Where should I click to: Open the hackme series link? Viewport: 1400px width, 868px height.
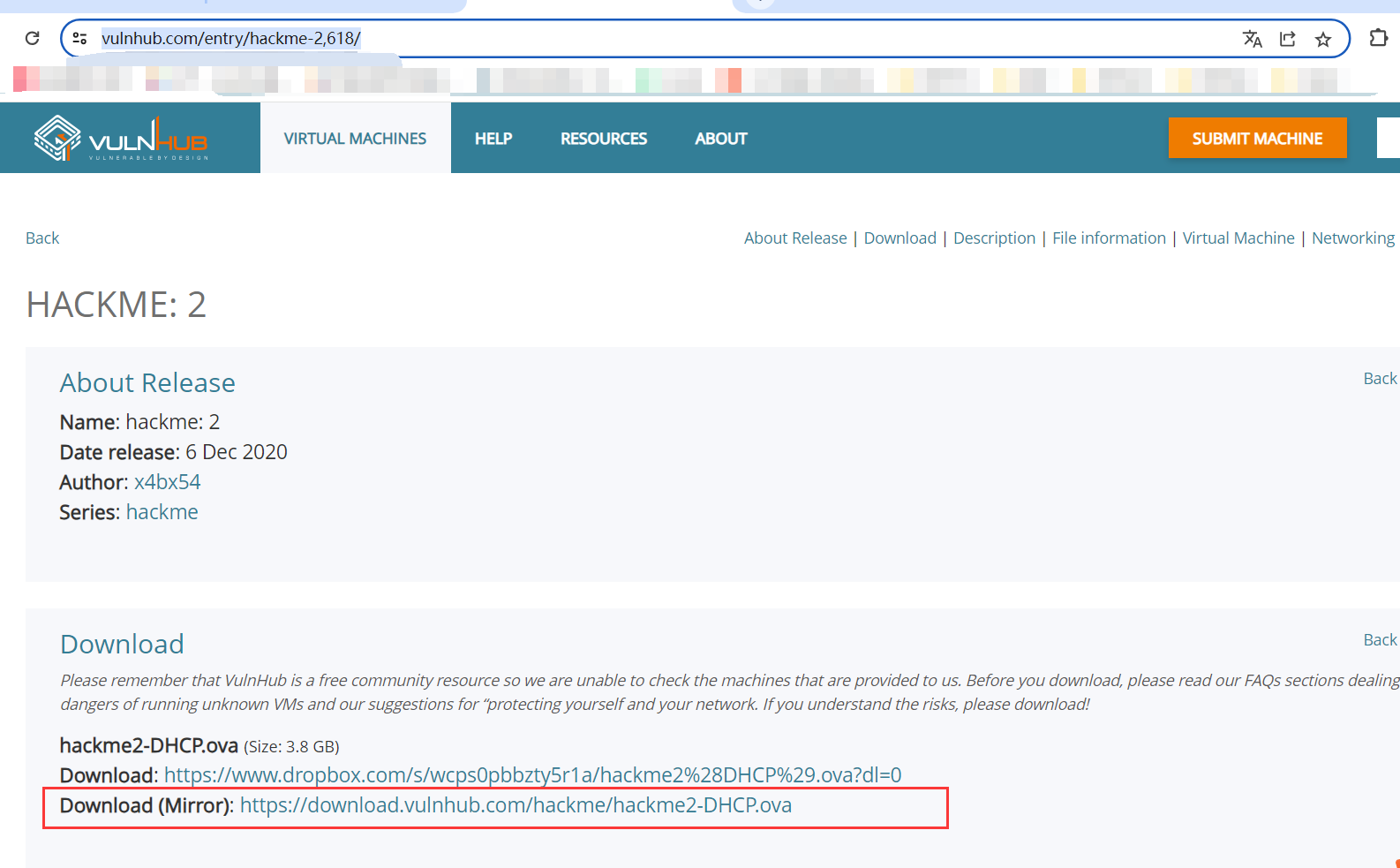pyautogui.click(x=162, y=512)
